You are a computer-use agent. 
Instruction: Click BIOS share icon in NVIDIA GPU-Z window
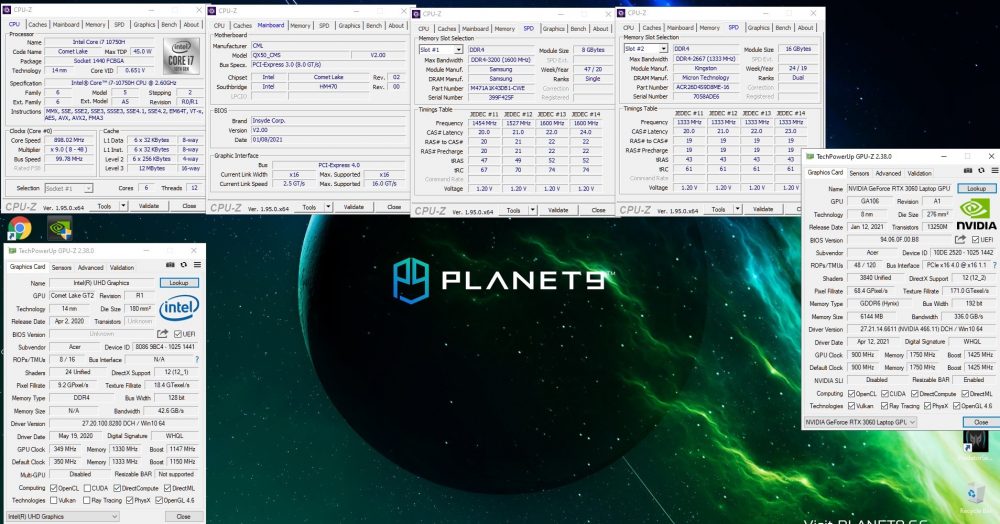click(x=960, y=239)
